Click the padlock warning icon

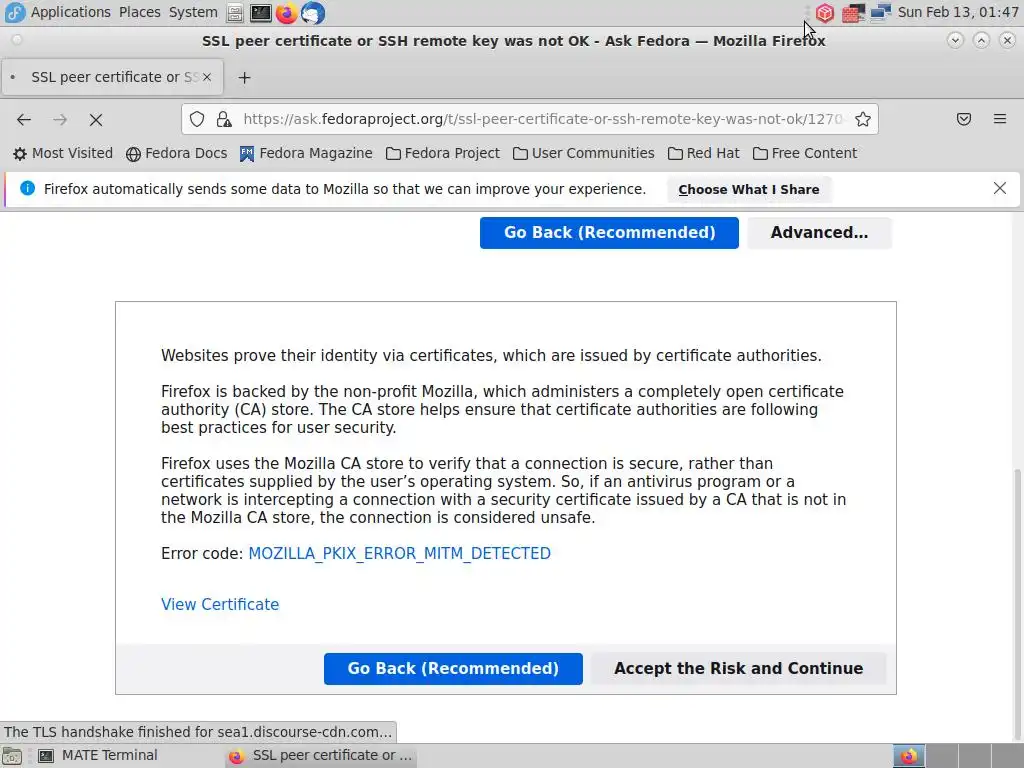pyautogui.click(x=224, y=119)
